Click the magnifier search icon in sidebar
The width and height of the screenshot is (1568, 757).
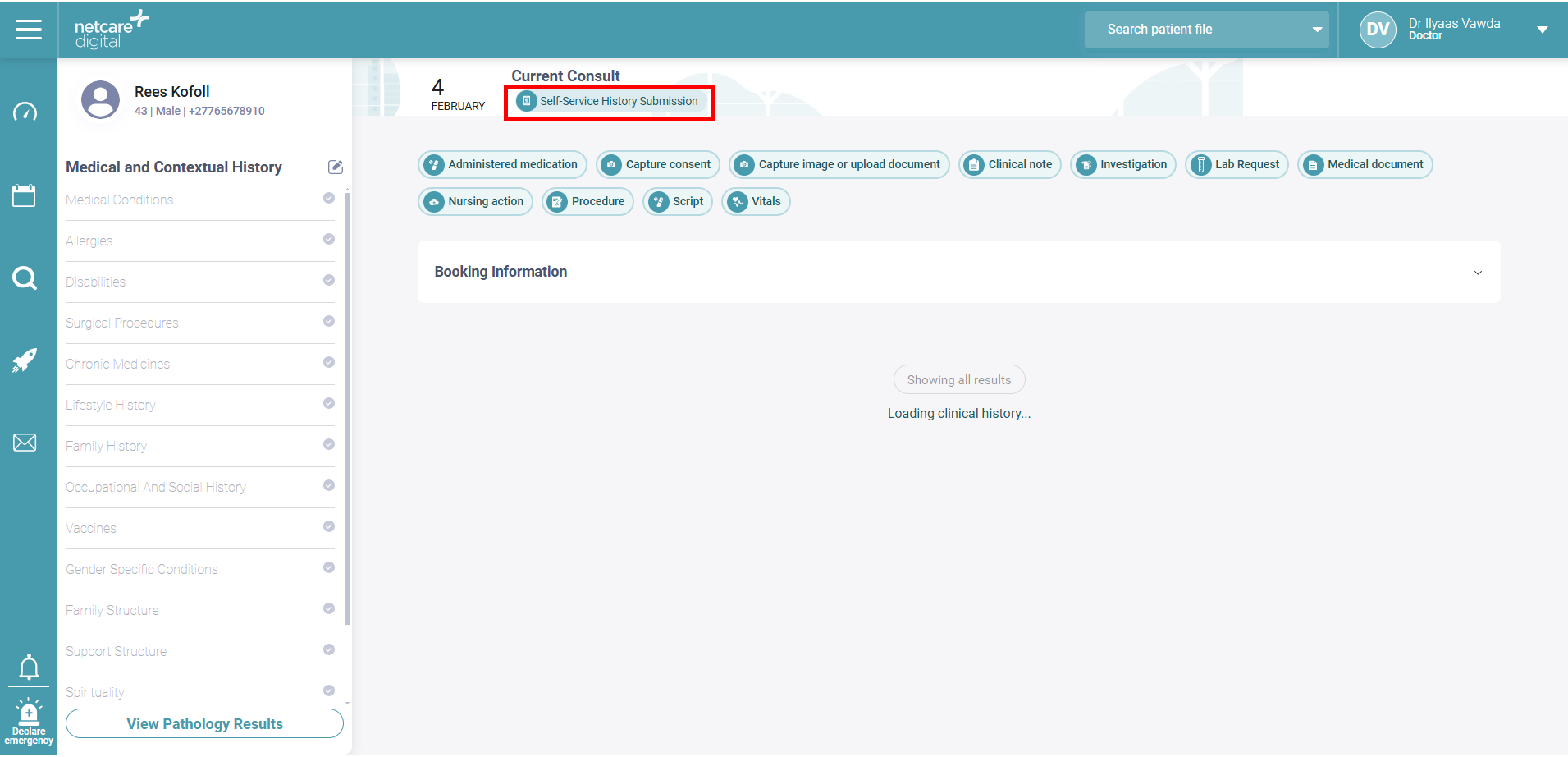click(x=25, y=278)
